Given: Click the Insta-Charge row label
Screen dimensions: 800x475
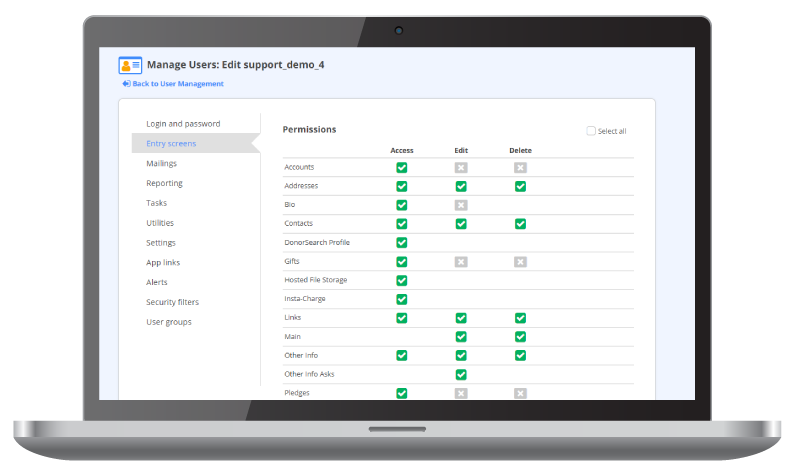Looking at the screenshot, I should click(305, 298).
